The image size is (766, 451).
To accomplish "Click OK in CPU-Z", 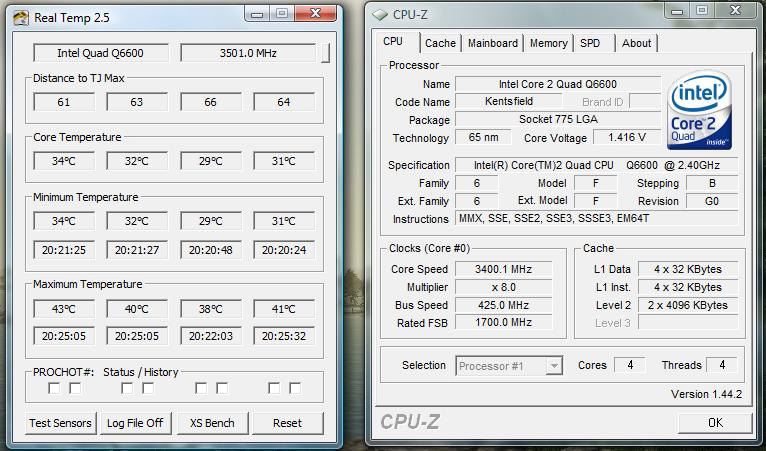I will (715, 423).
